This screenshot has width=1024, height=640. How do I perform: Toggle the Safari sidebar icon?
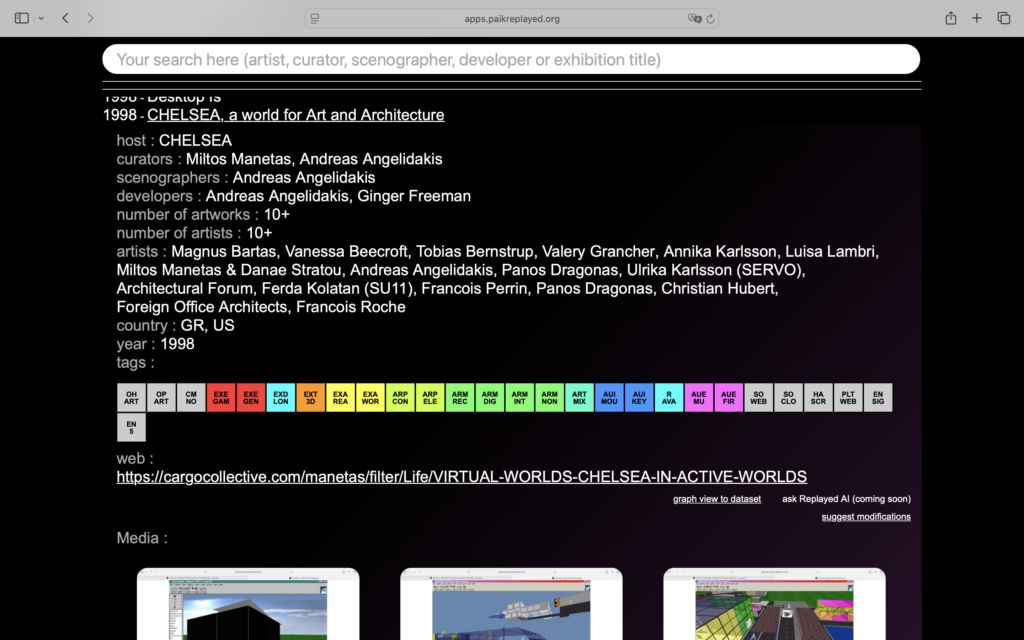point(22,18)
